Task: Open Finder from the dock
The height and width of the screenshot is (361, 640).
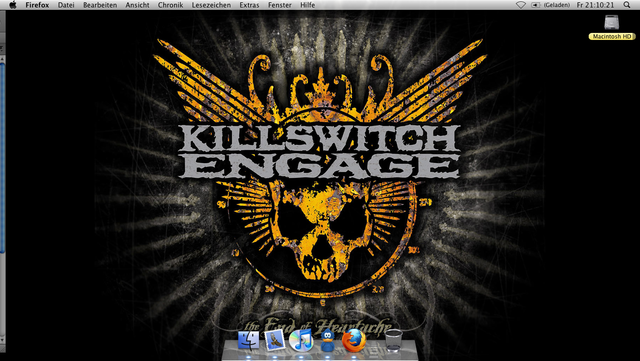Action: click(249, 341)
